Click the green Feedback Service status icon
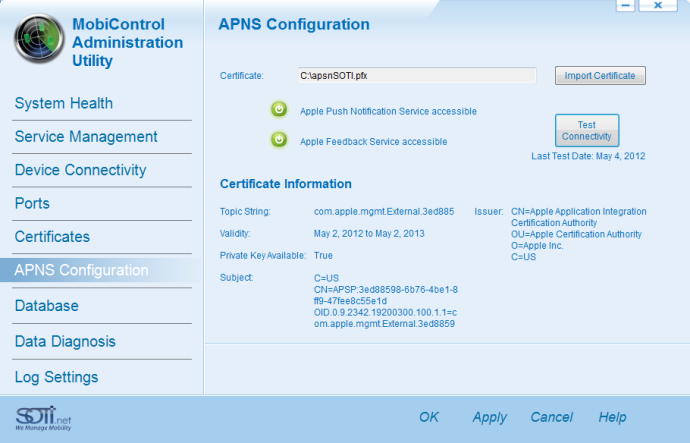Screen dimensions: 690x443 pyautogui.click(x=279, y=139)
